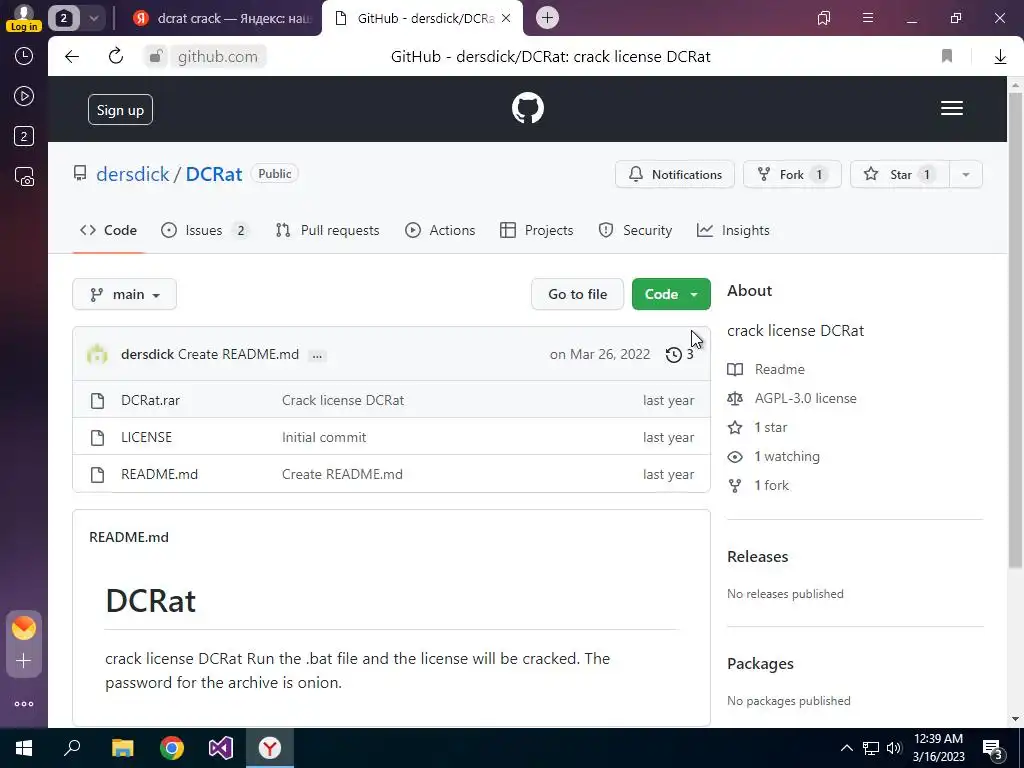Open the notification center icon in system tray
This screenshot has height=768, width=1024.
pos(992,749)
